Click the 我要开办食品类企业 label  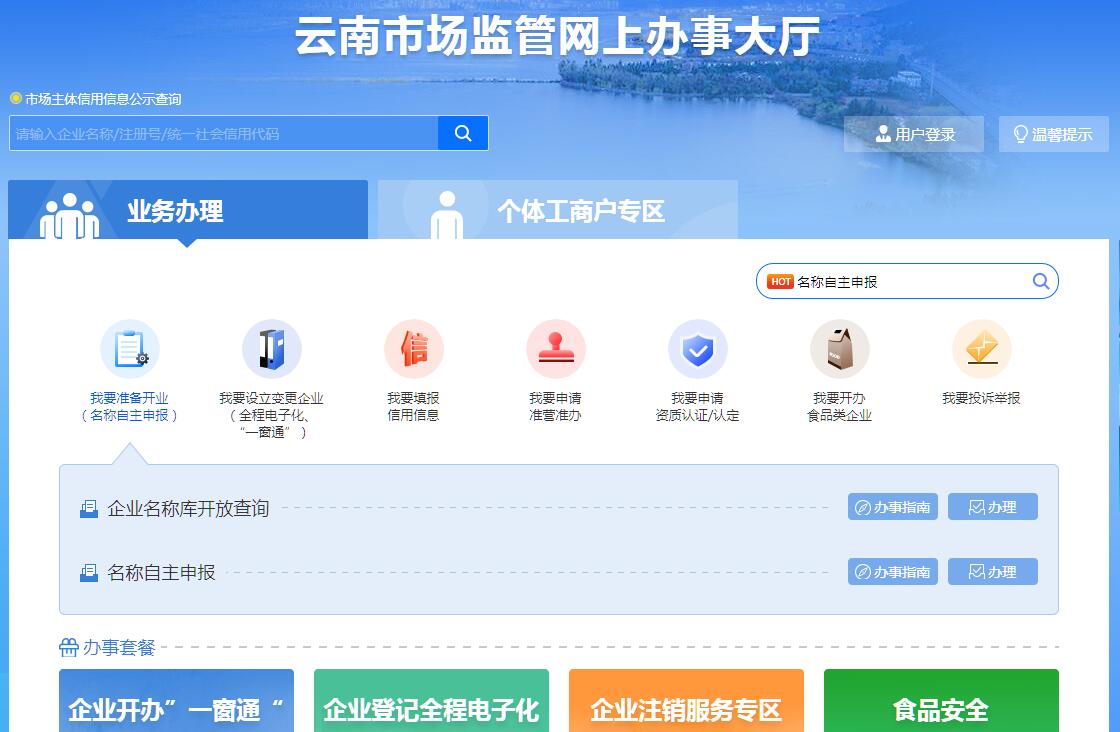(x=839, y=406)
